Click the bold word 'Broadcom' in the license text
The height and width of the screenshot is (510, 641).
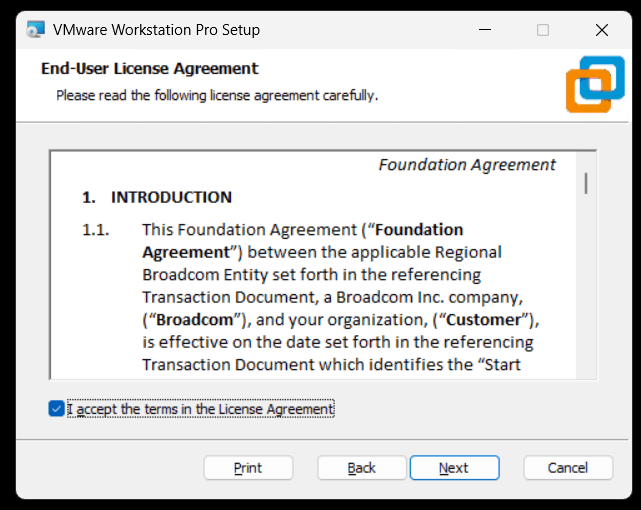pos(195,320)
